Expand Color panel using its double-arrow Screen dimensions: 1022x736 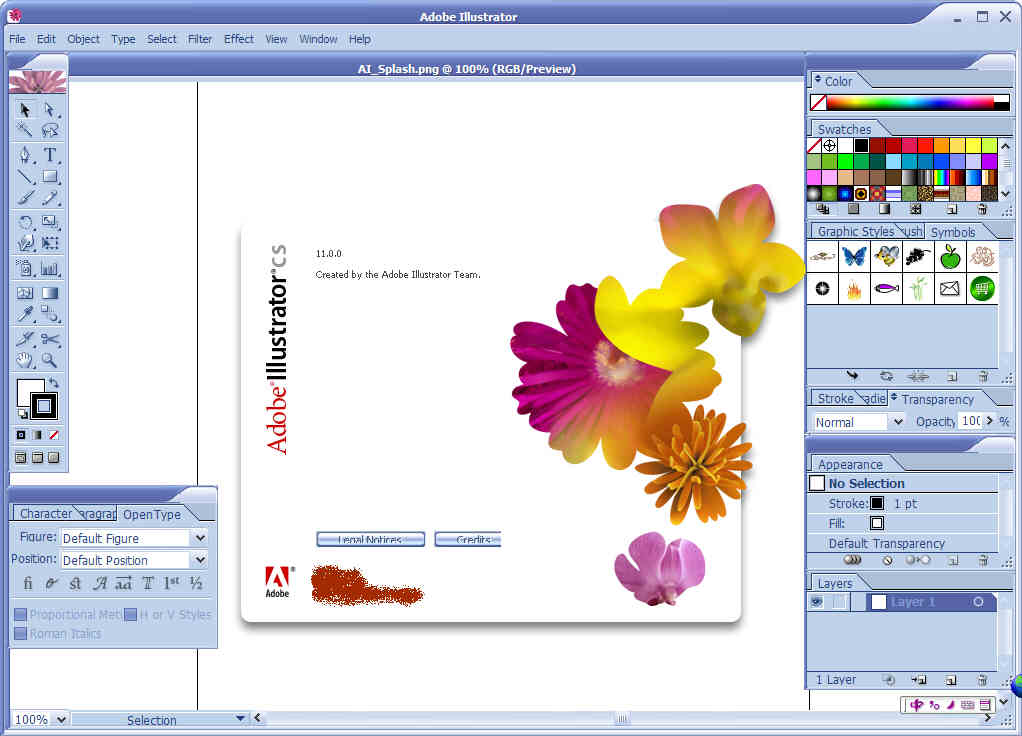coord(818,80)
